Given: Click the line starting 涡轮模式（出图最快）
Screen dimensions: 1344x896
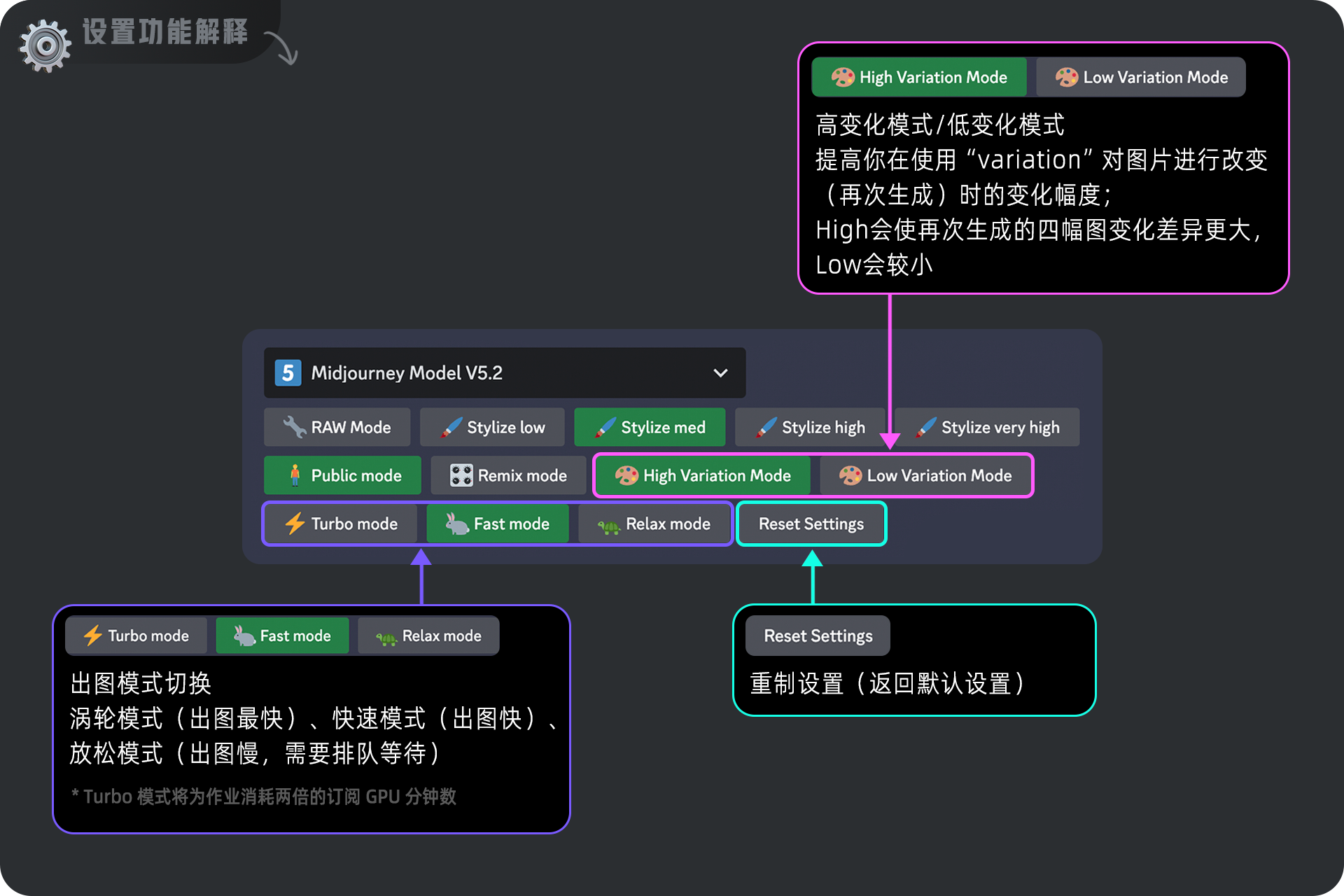Looking at the screenshot, I should [315, 718].
